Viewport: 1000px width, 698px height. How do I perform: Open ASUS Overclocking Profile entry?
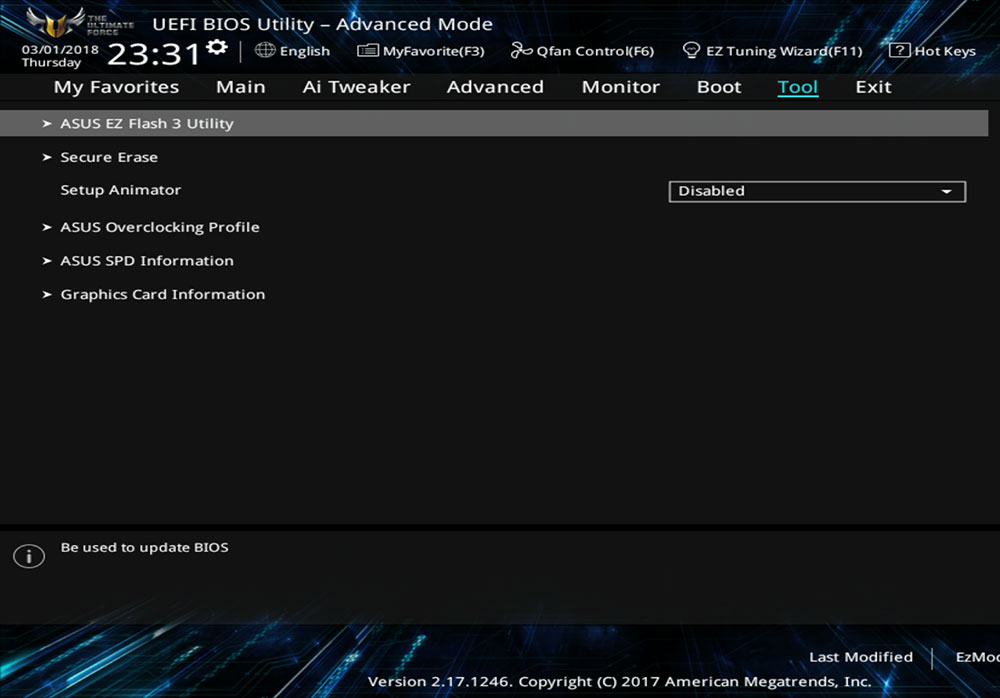point(160,227)
